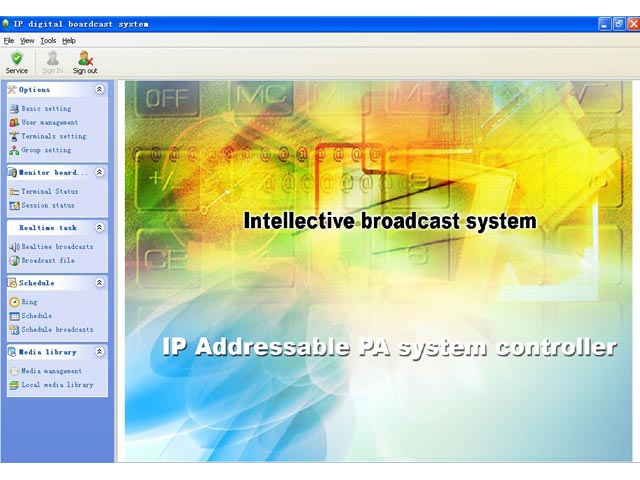The width and height of the screenshot is (640, 480).
Task: Collapse the Schedule panel
Action: (x=99, y=283)
